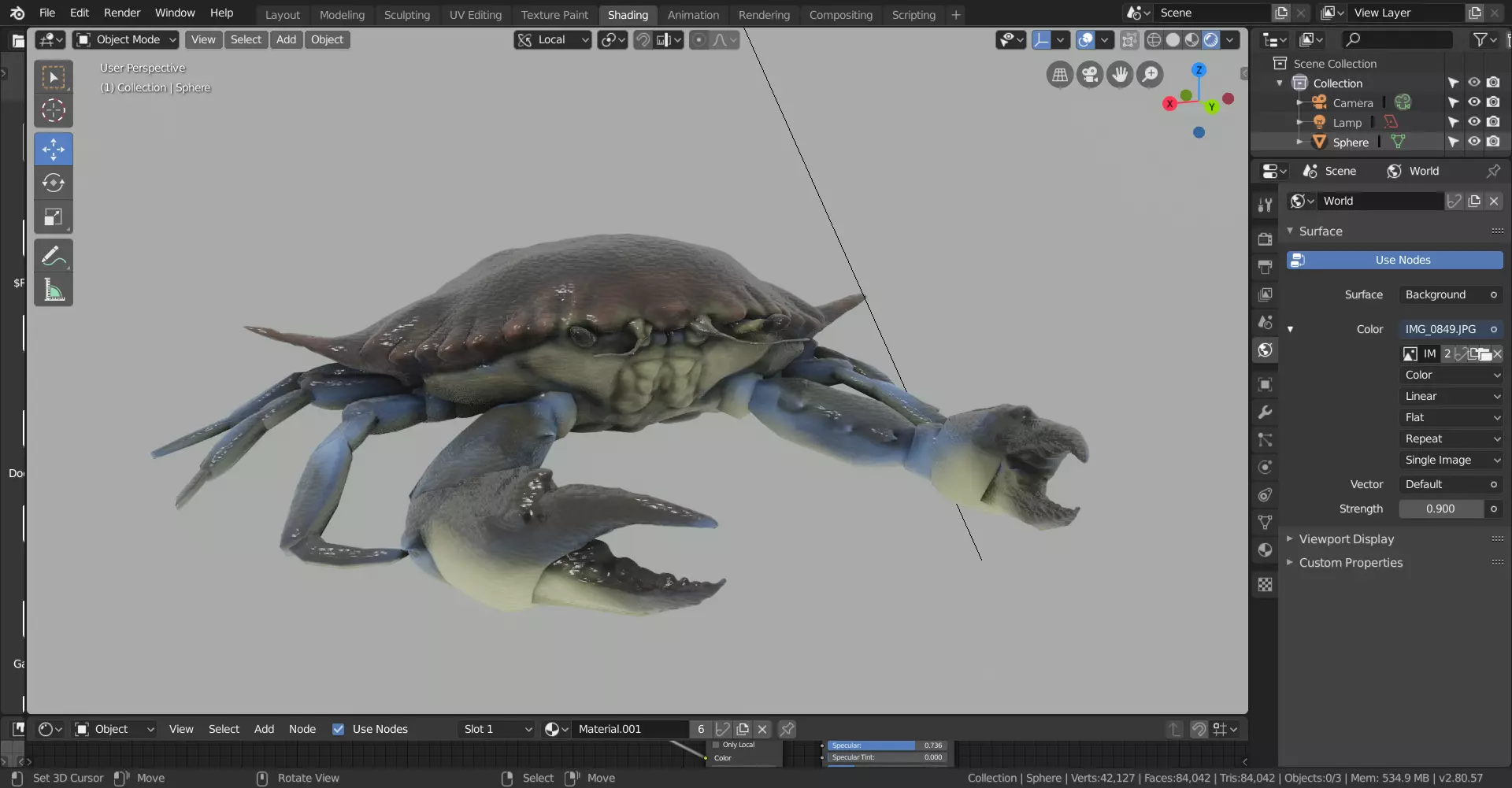Open the Render properties tab
This screenshot has width=1512, height=788.
point(1265,239)
